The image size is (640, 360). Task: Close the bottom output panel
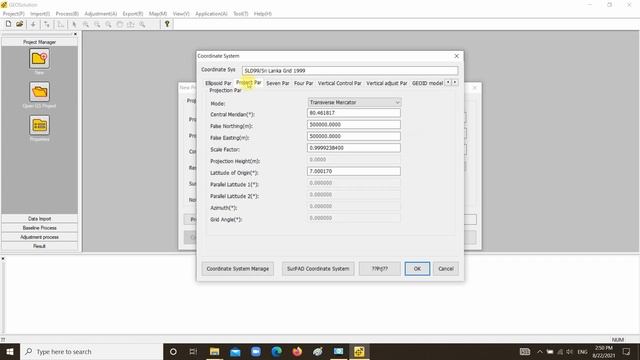(3, 259)
